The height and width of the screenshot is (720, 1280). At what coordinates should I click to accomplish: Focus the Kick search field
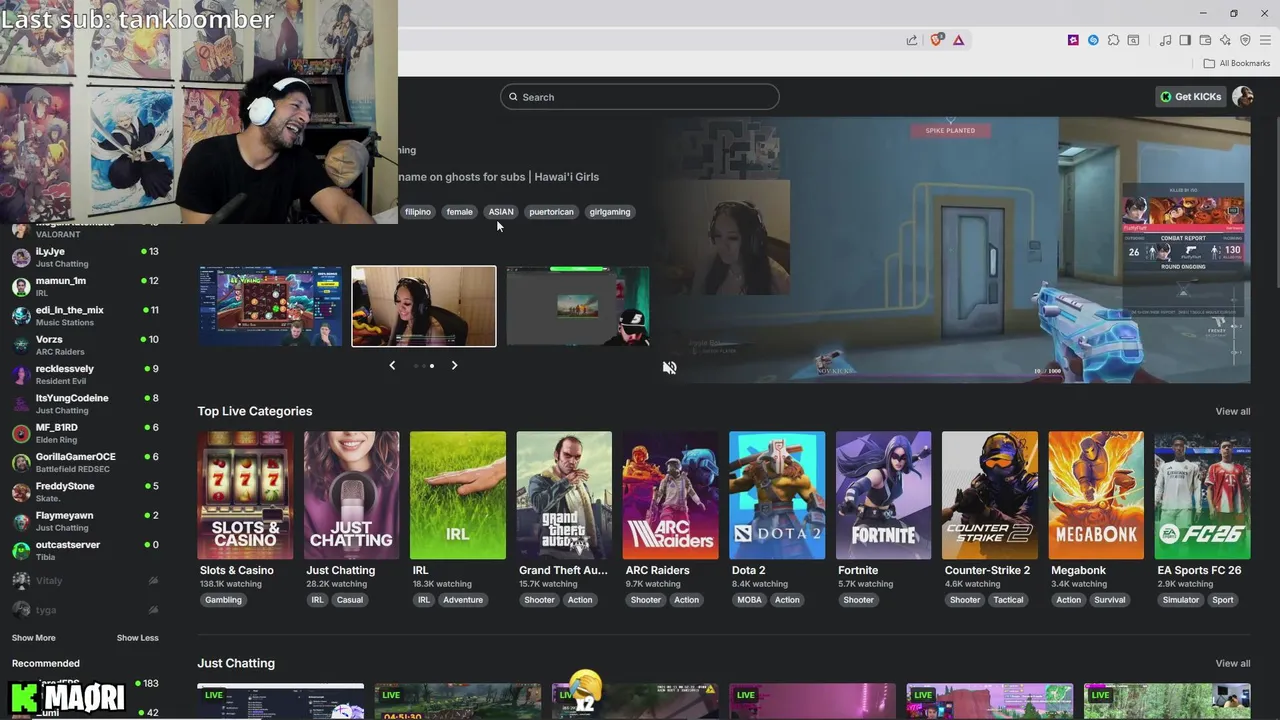point(640,97)
